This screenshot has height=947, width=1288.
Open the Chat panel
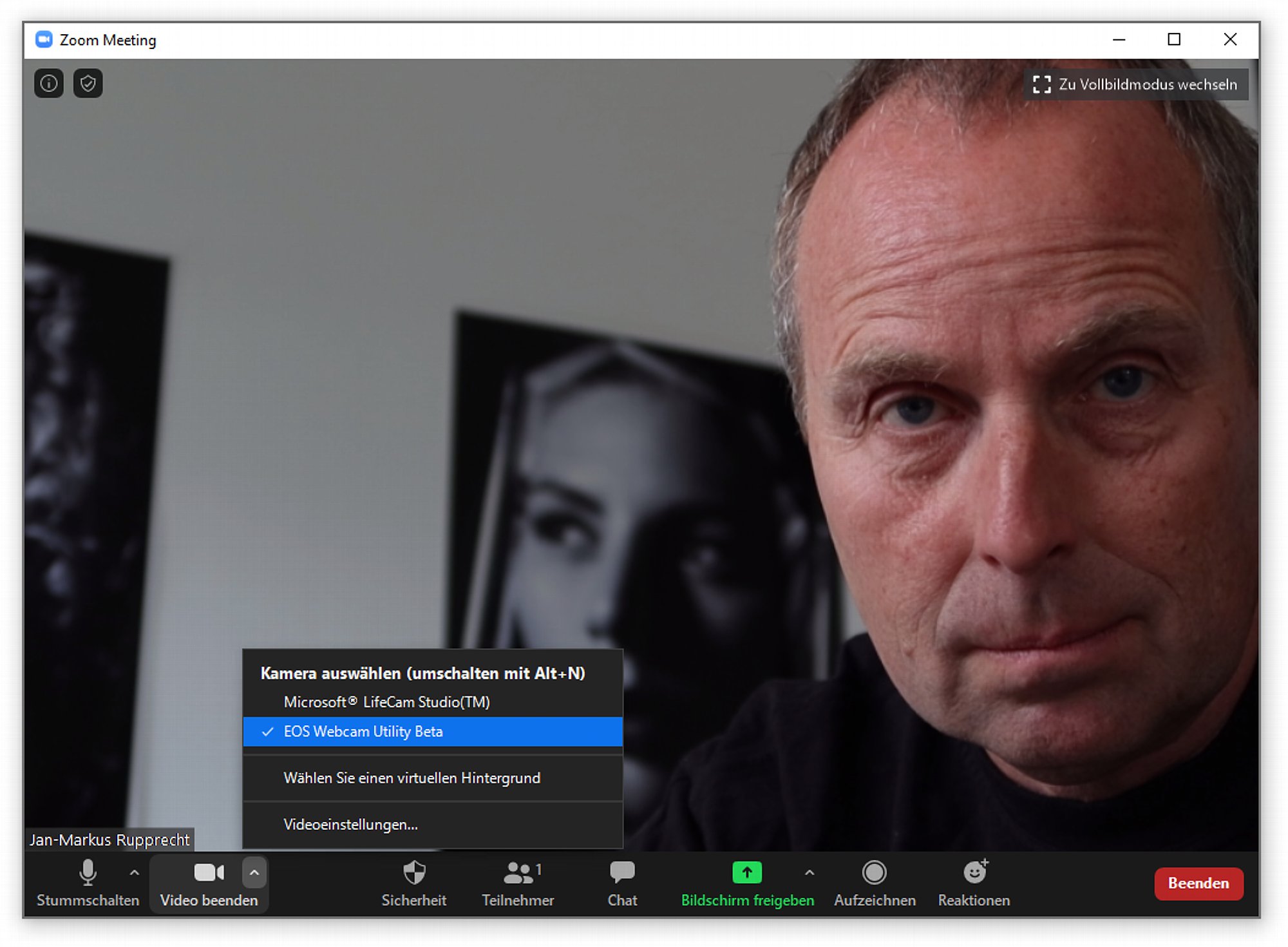622,883
